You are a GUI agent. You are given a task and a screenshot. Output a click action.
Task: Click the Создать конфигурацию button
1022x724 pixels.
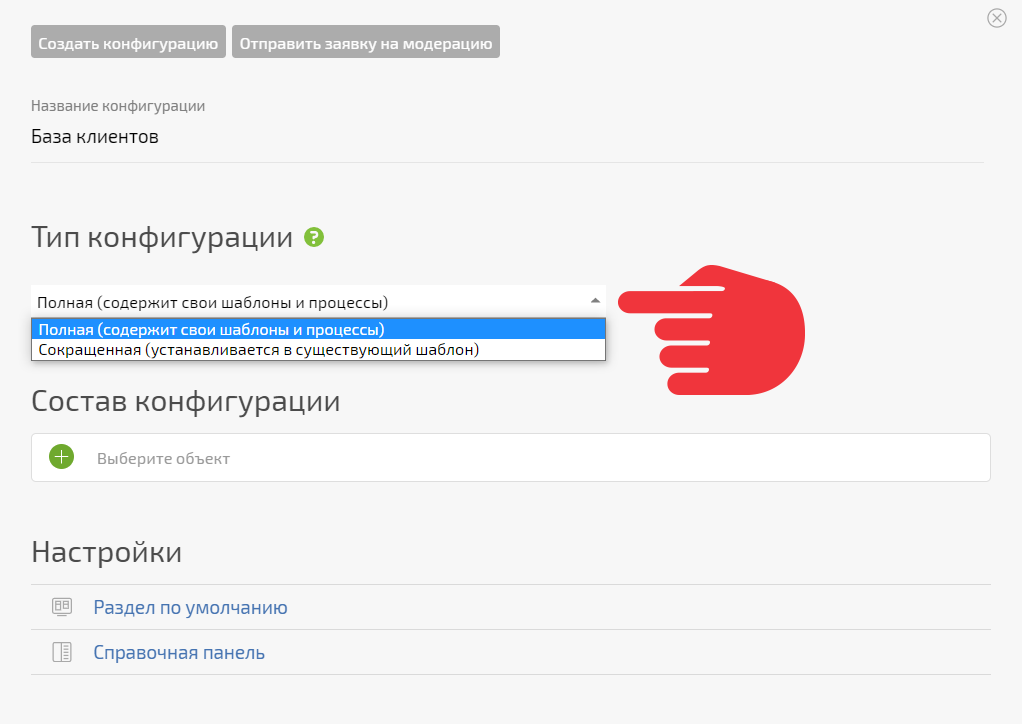128,42
